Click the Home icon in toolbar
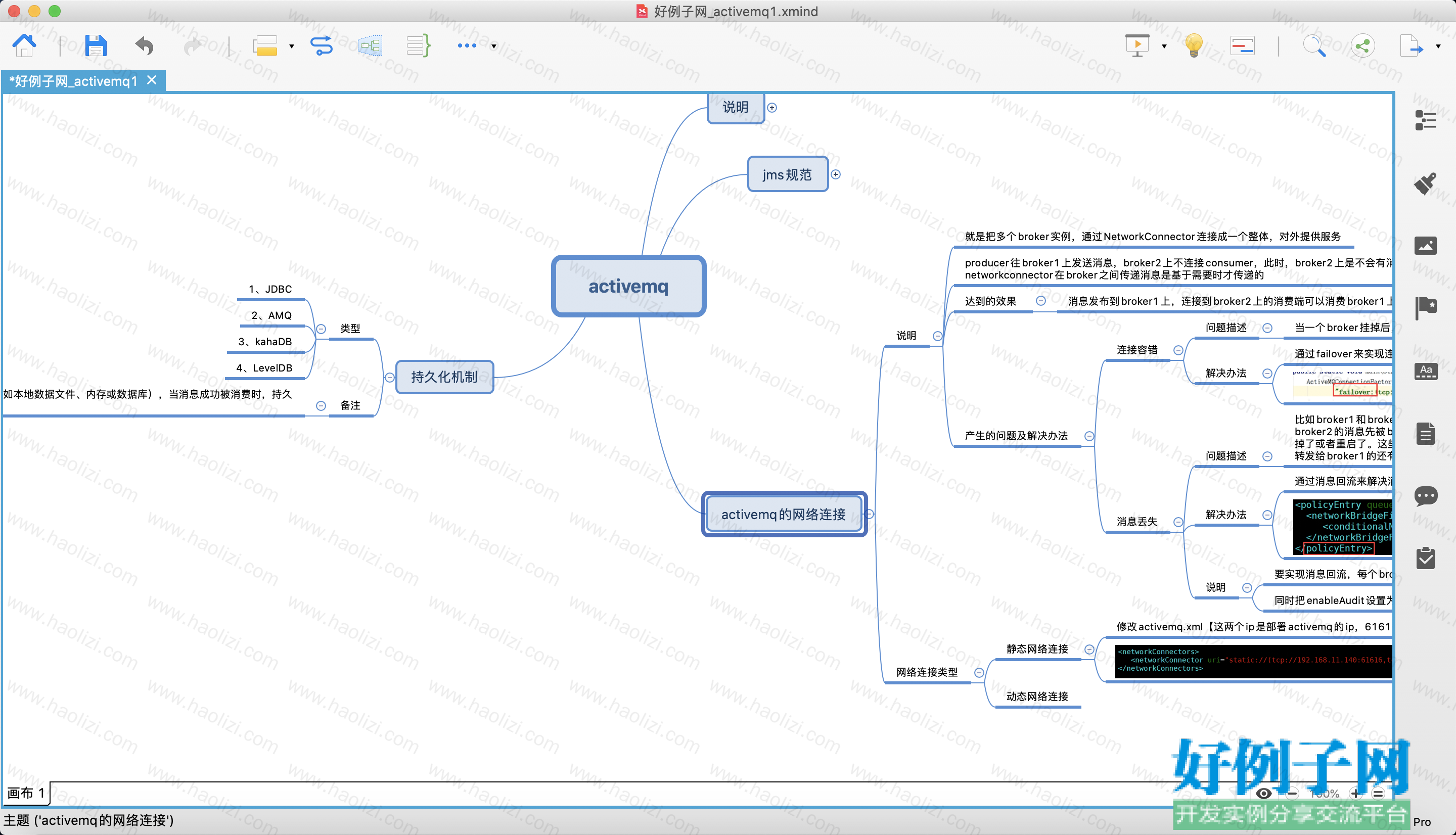Viewport: 1456px width, 835px height. coord(24,45)
